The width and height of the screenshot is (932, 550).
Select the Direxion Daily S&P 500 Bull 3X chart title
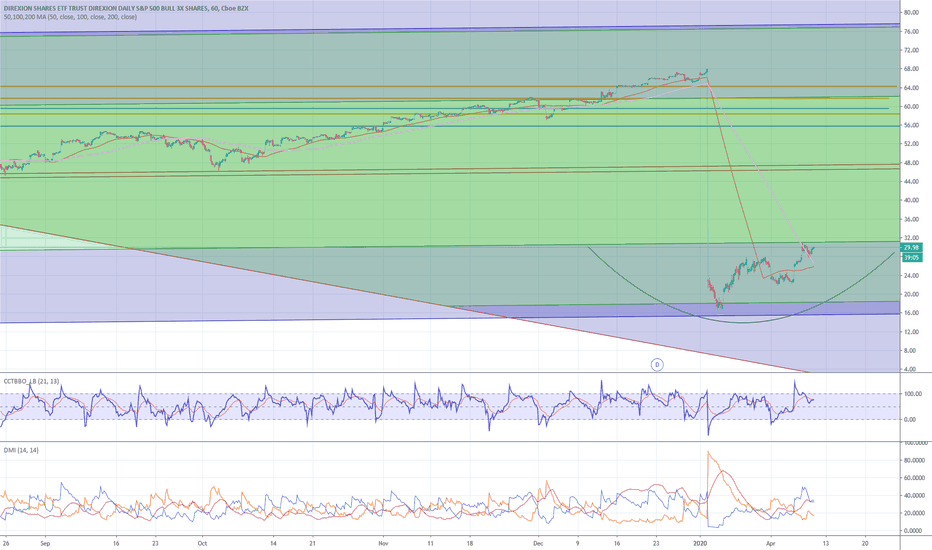[126, 8]
